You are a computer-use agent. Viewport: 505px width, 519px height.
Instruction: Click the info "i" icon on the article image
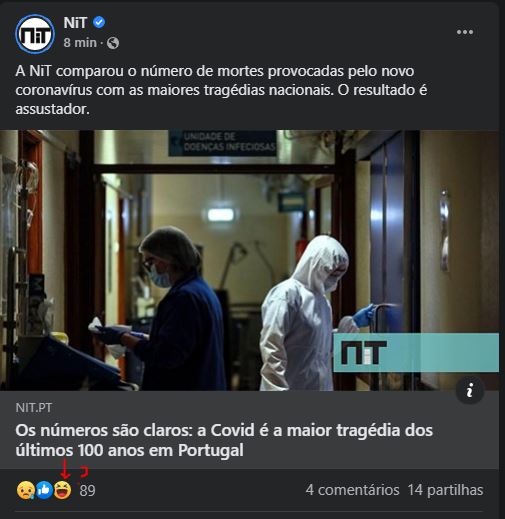coord(470,390)
